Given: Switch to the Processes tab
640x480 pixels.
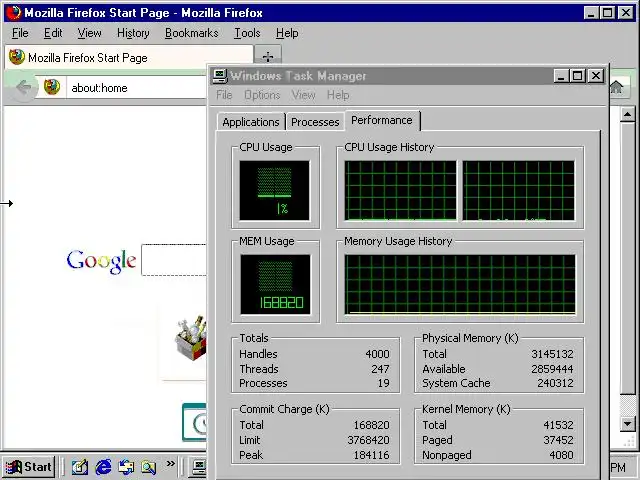Looking at the screenshot, I should (x=315, y=122).
